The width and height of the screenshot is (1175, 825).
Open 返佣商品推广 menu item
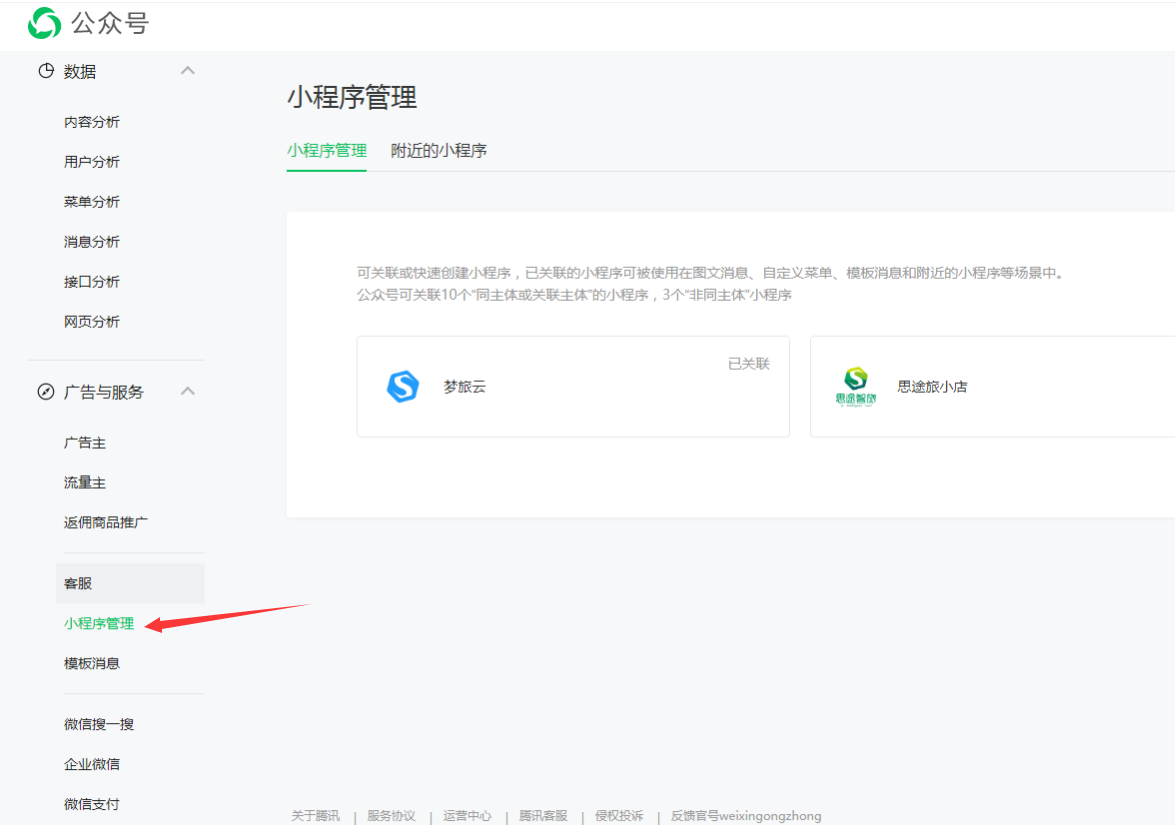click(x=106, y=523)
